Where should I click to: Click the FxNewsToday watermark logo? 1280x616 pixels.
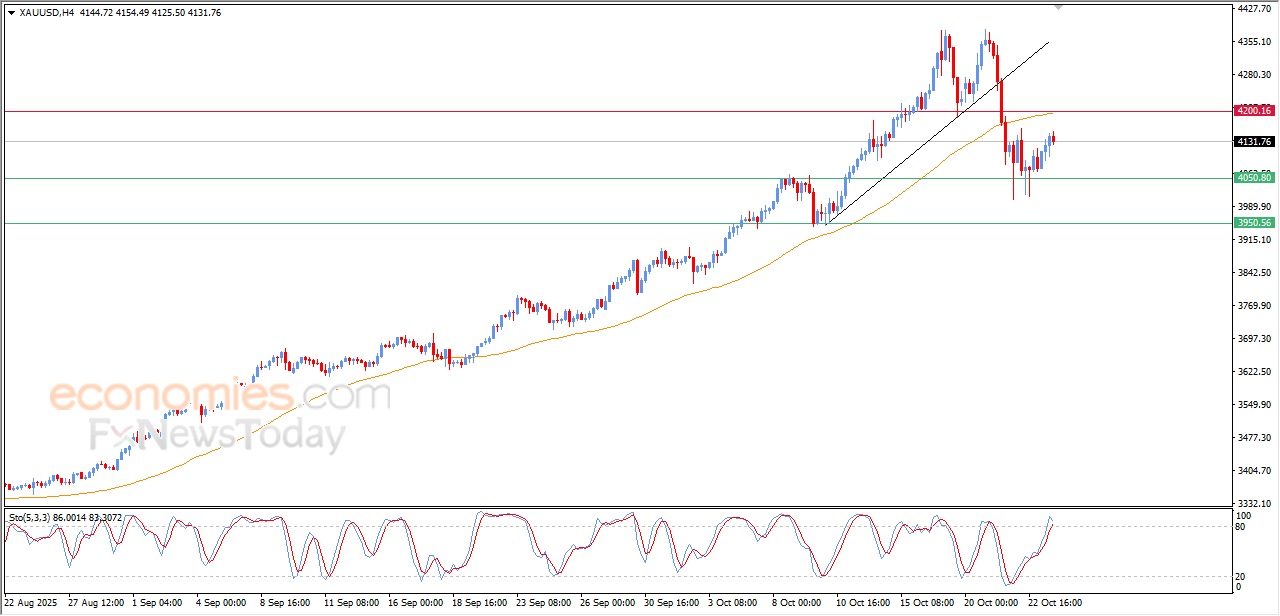tap(218, 436)
